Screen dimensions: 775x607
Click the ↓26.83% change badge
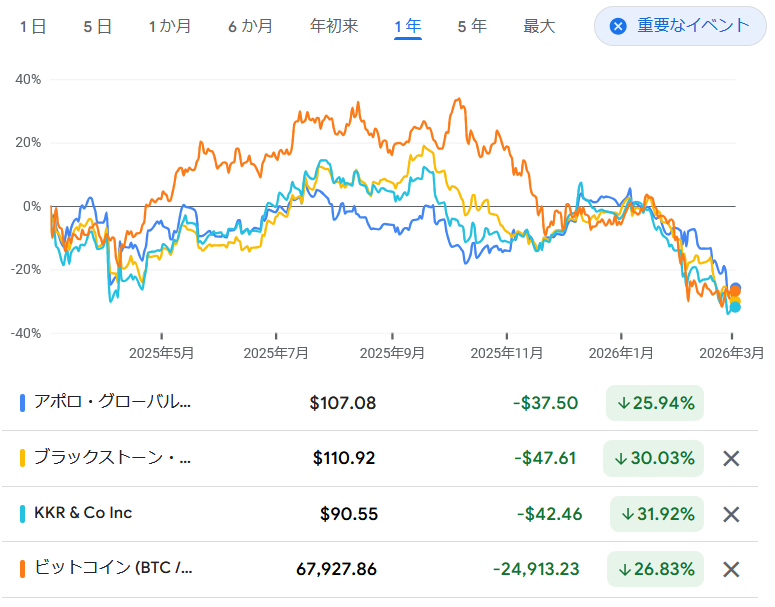tap(655, 569)
